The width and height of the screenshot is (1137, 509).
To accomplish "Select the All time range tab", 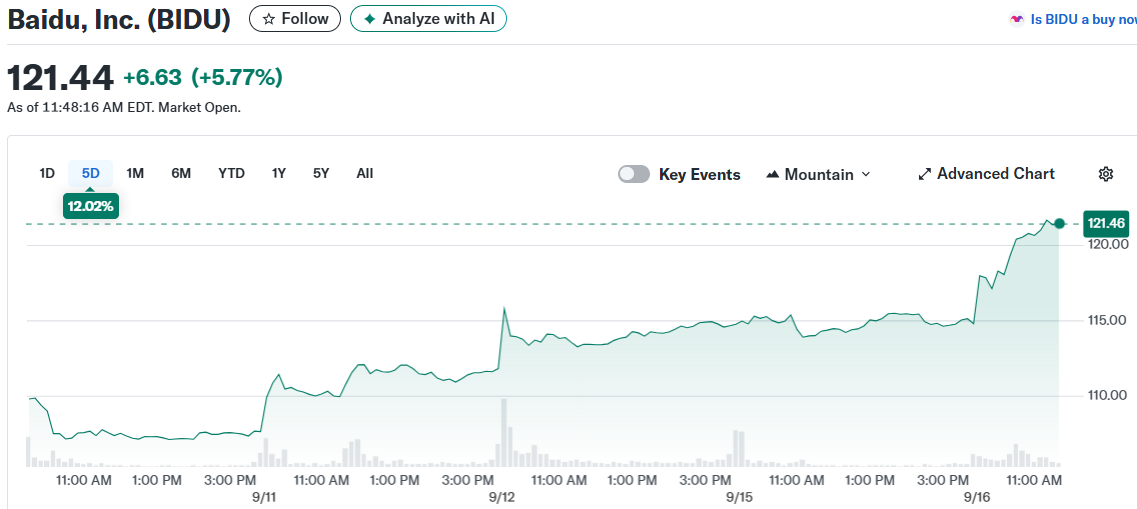I will tap(365, 173).
